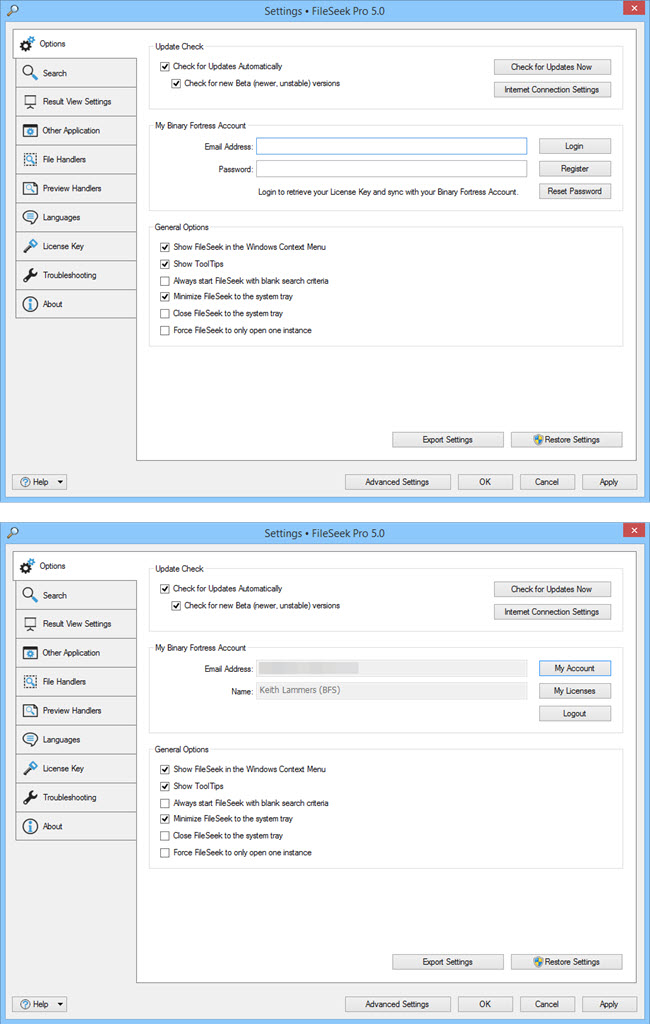Open Advanced Settings in upper window
650x1024 pixels.
pos(397,482)
